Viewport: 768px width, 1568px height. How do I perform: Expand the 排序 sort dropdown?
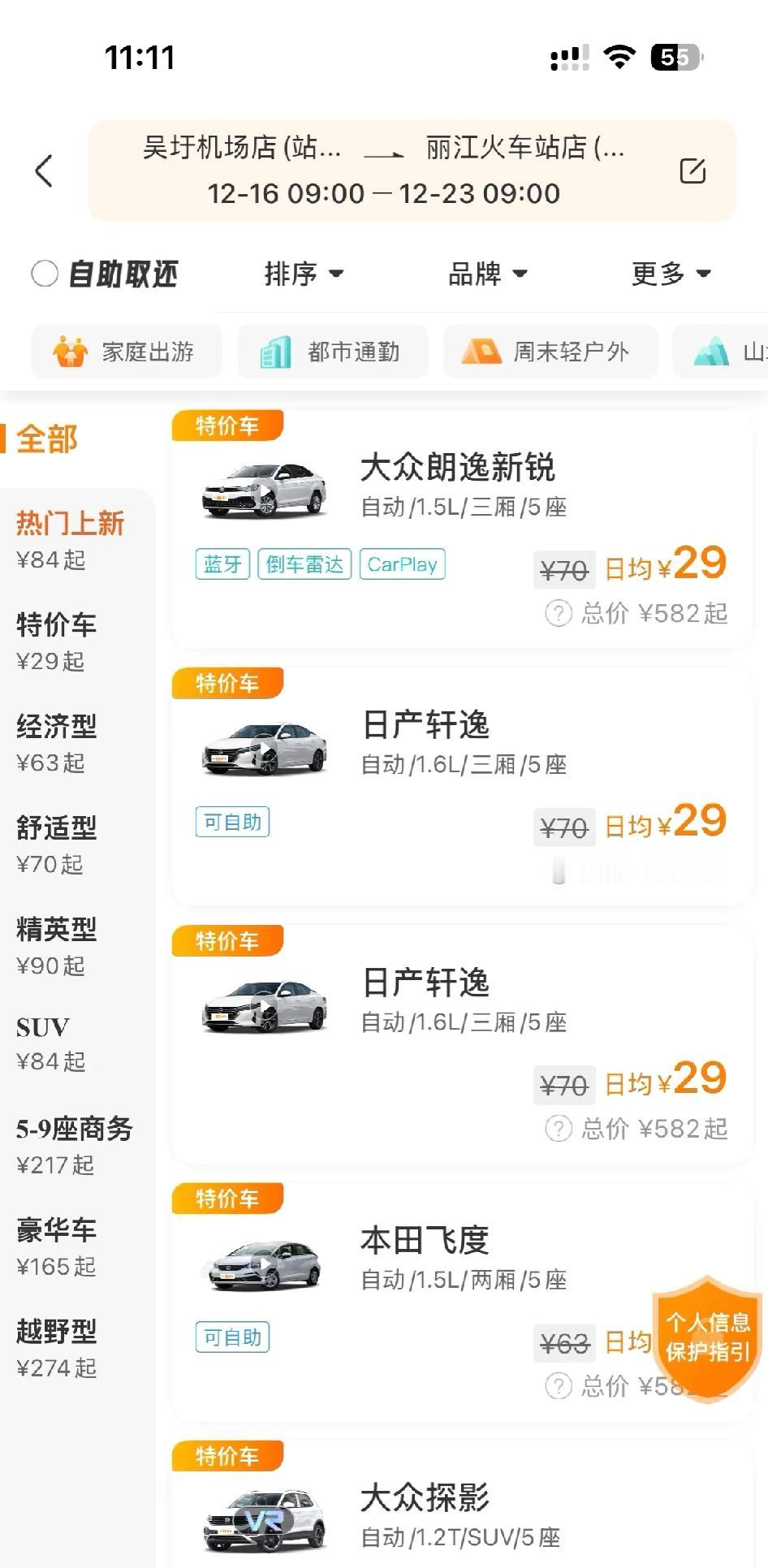click(x=304, y=274)
